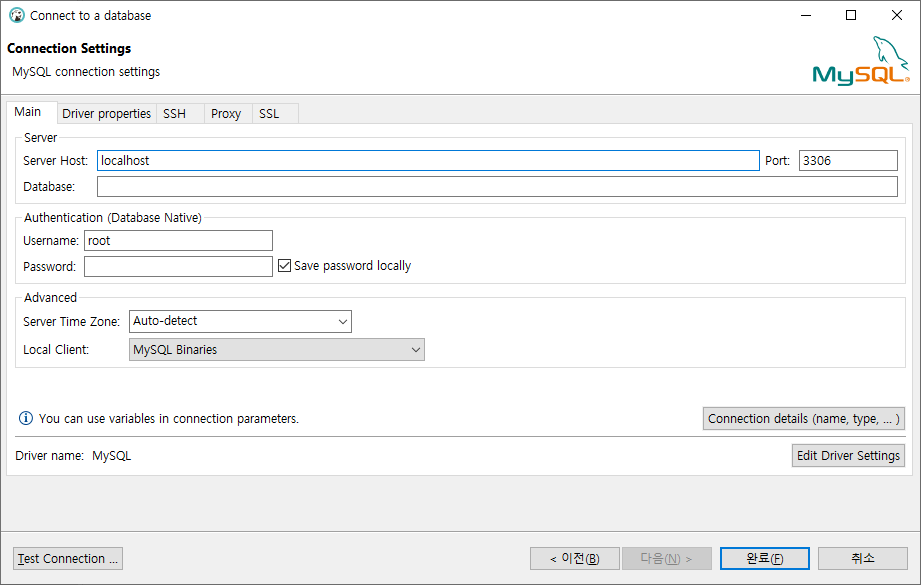The image size is (921, 585).
Task: Focus the Username field containing root
Action: coord(179,240)
